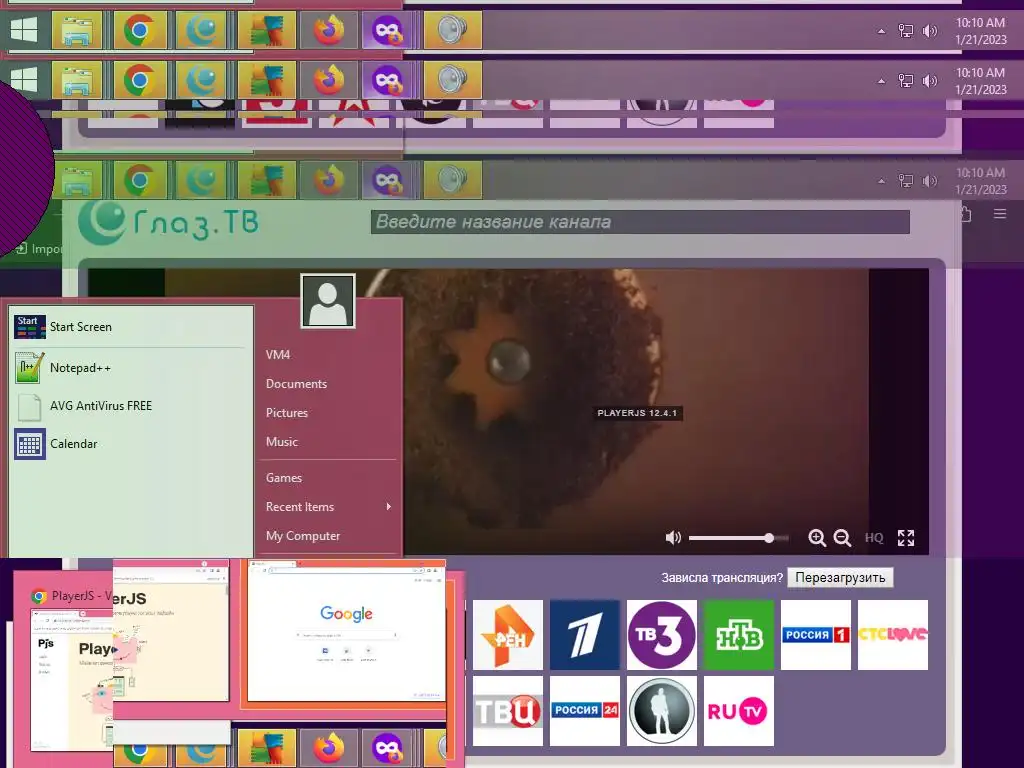Select the RU TV channel tile
The width and height of the screenshot is (1024, 768).
tap(739, 711)
